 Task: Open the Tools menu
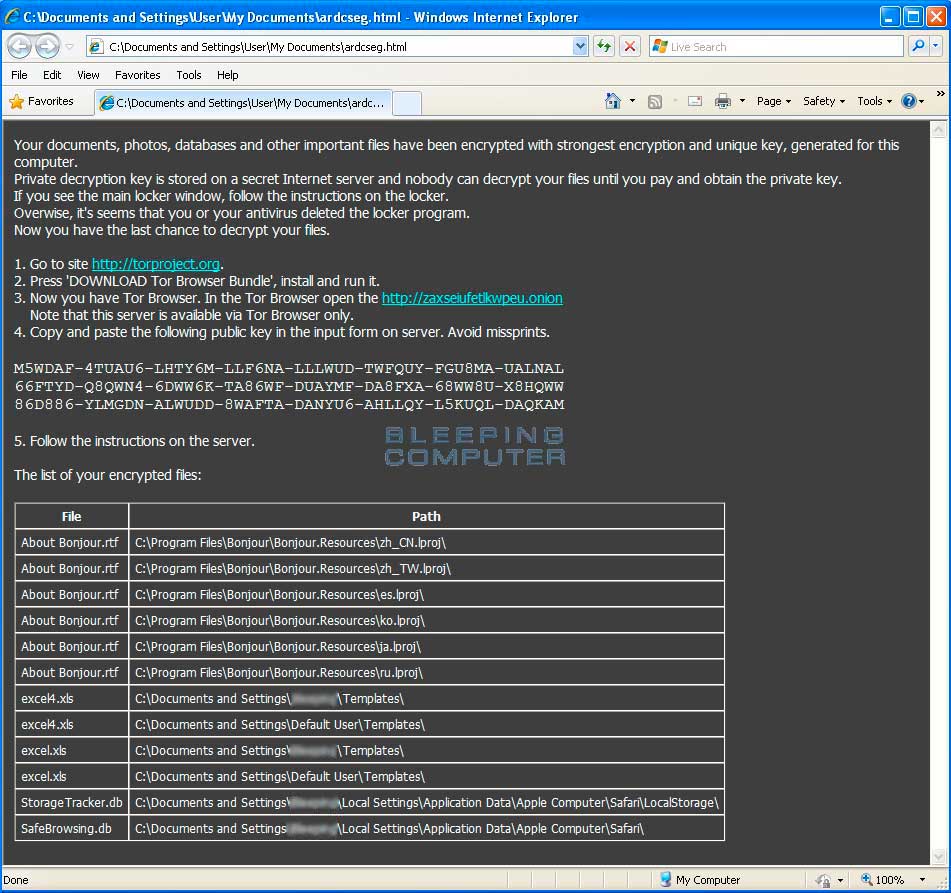(x=870, y=101)
